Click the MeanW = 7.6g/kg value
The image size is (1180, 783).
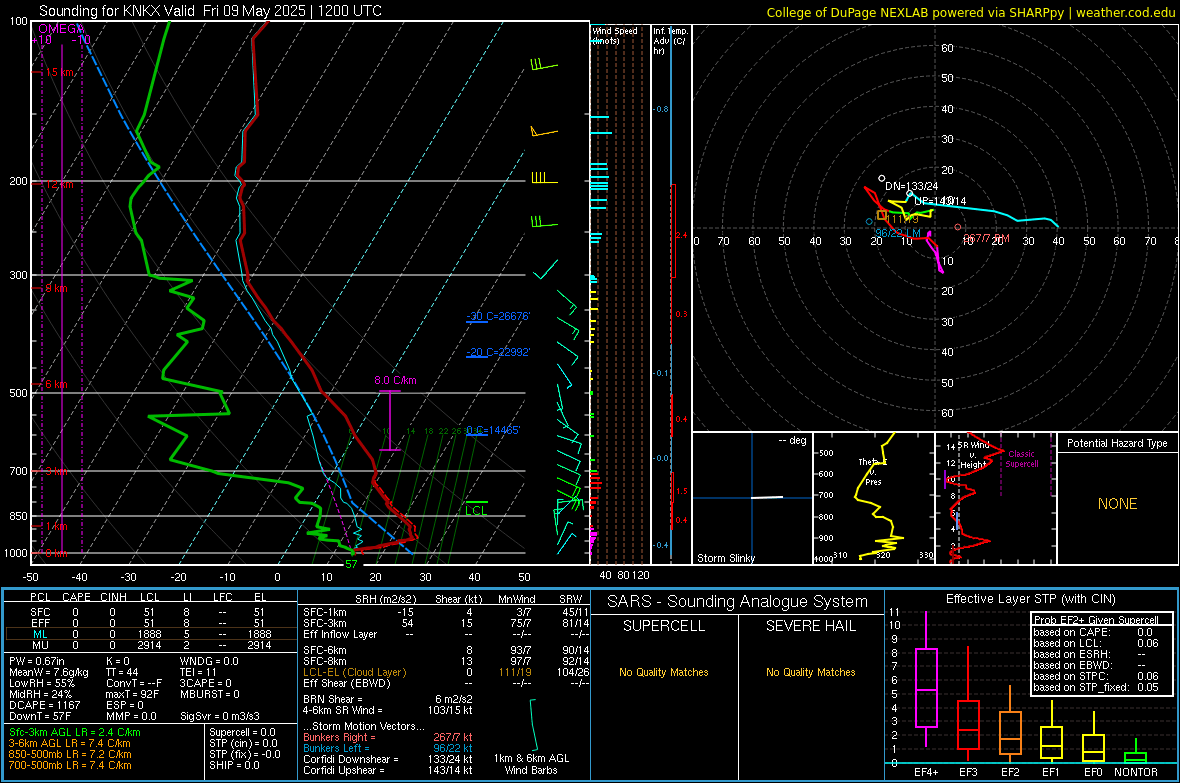point(48,672)
